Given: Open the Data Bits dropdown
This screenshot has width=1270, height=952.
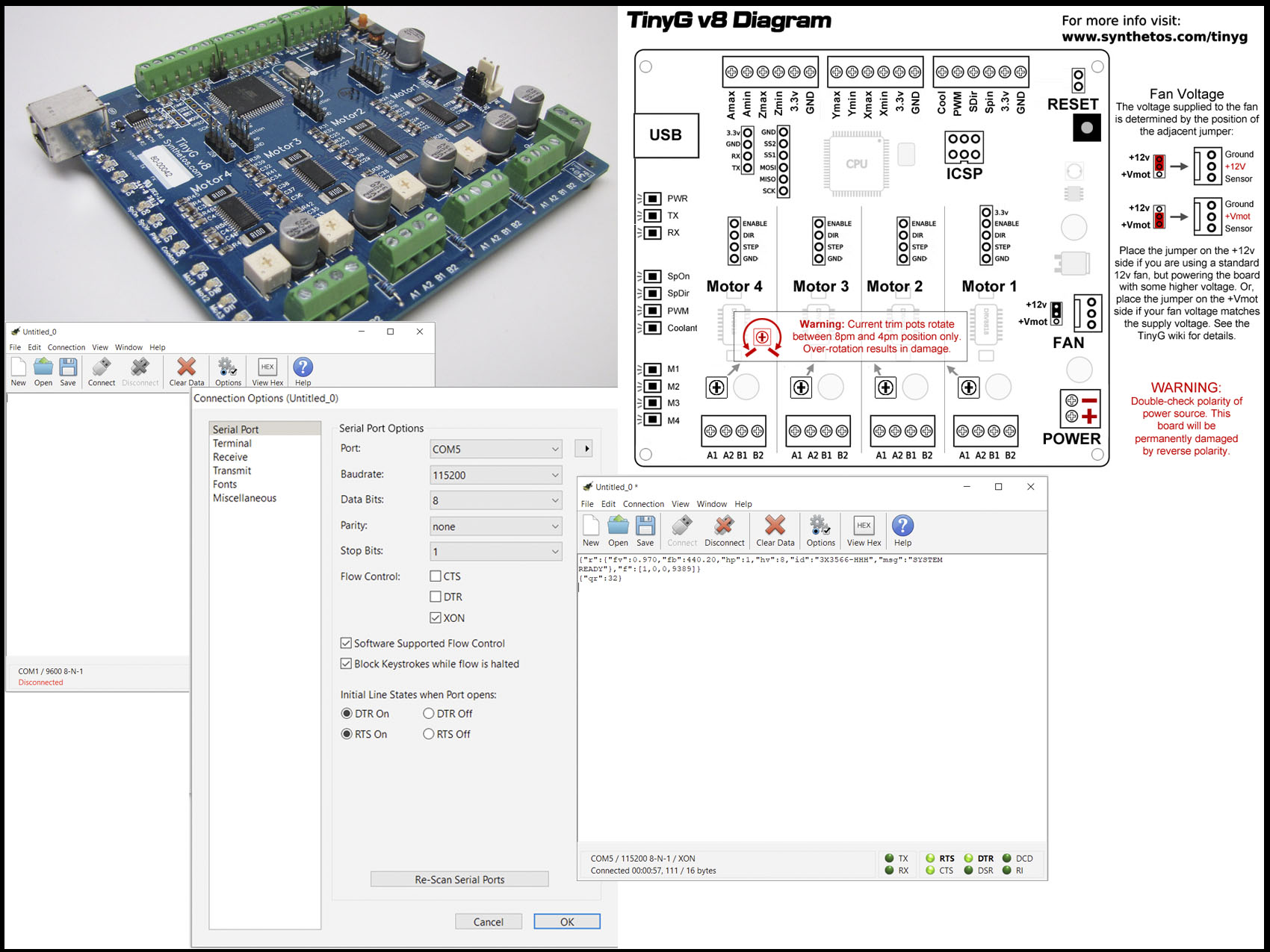Looking at the screenshot, I should click(x=496, y=500).
